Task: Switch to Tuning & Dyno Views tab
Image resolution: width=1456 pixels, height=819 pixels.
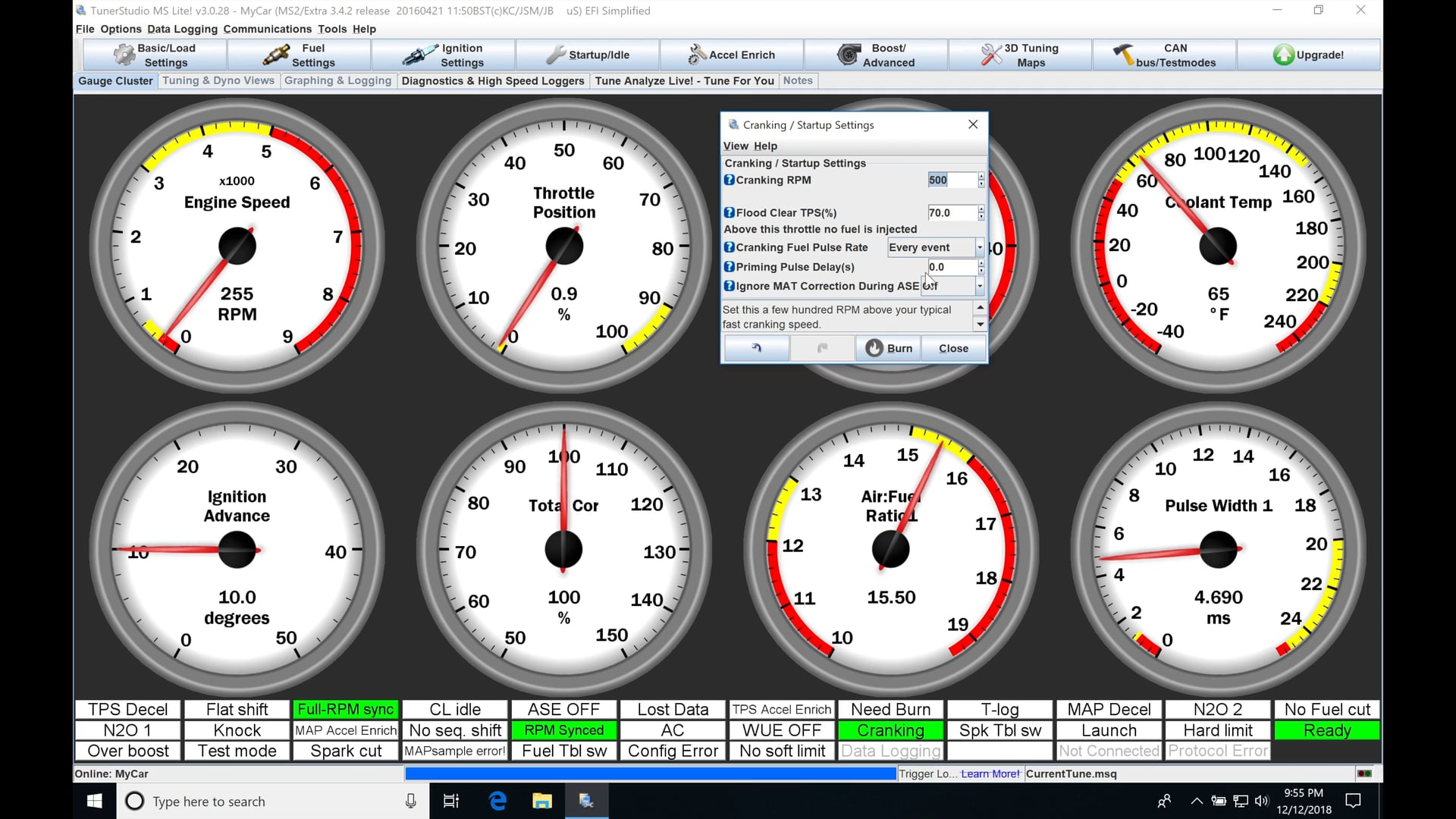Action: click(218, 80)
